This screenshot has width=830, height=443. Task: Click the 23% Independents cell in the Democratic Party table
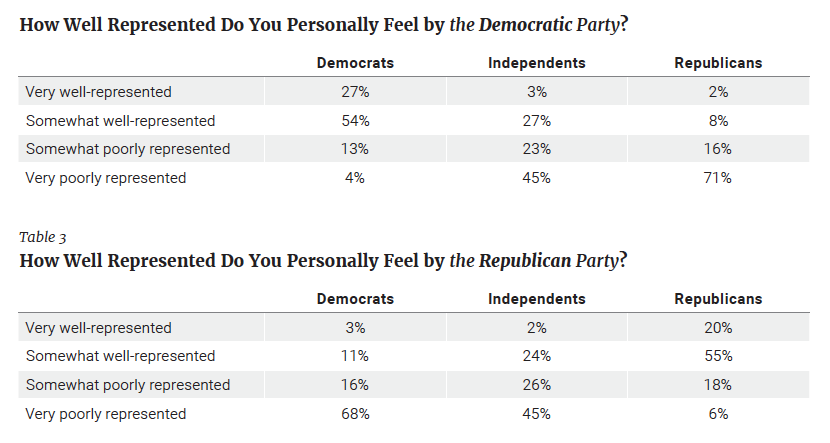tap(537, 149)
